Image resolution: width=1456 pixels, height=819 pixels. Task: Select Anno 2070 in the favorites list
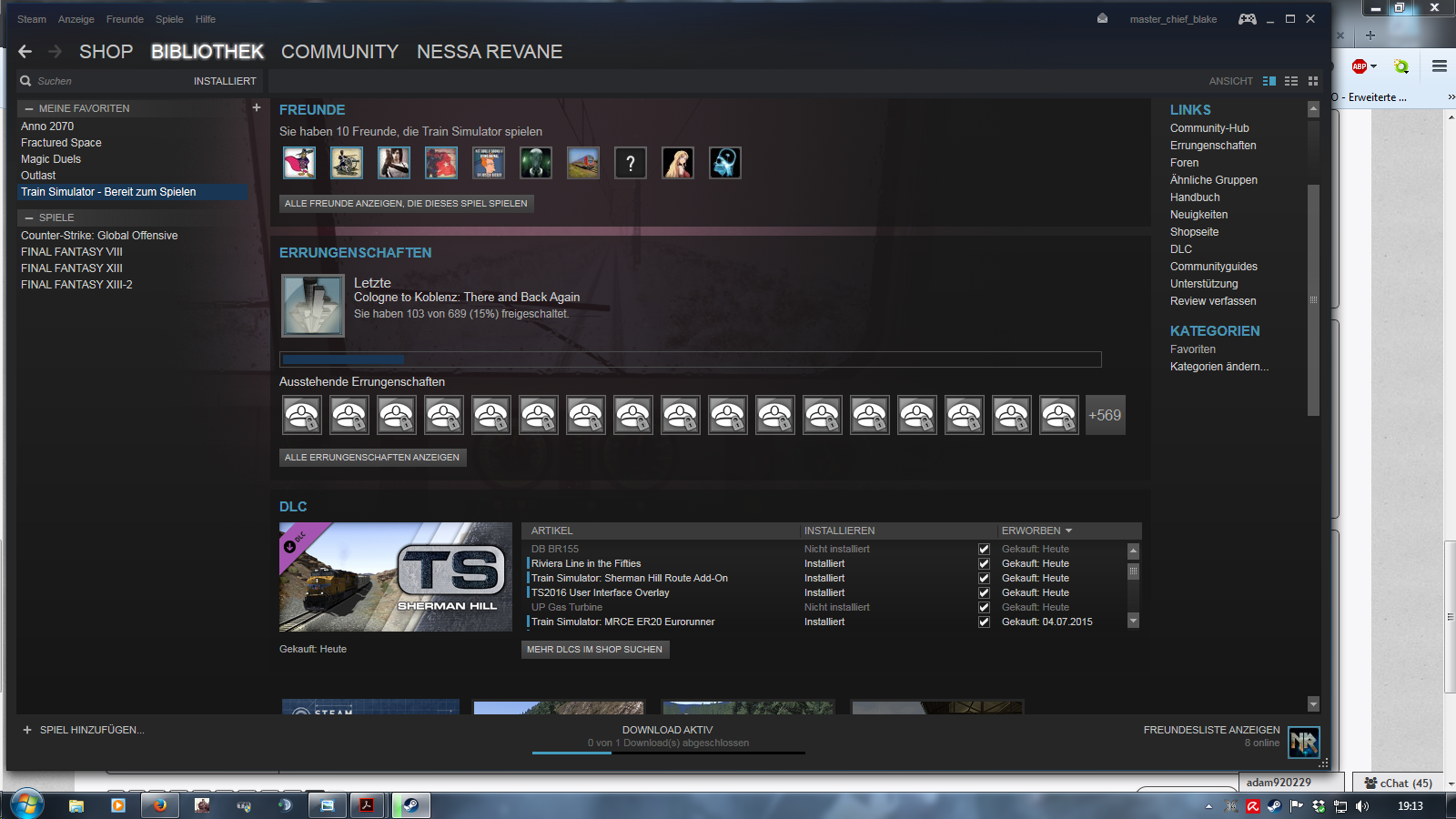pos(47,126)
